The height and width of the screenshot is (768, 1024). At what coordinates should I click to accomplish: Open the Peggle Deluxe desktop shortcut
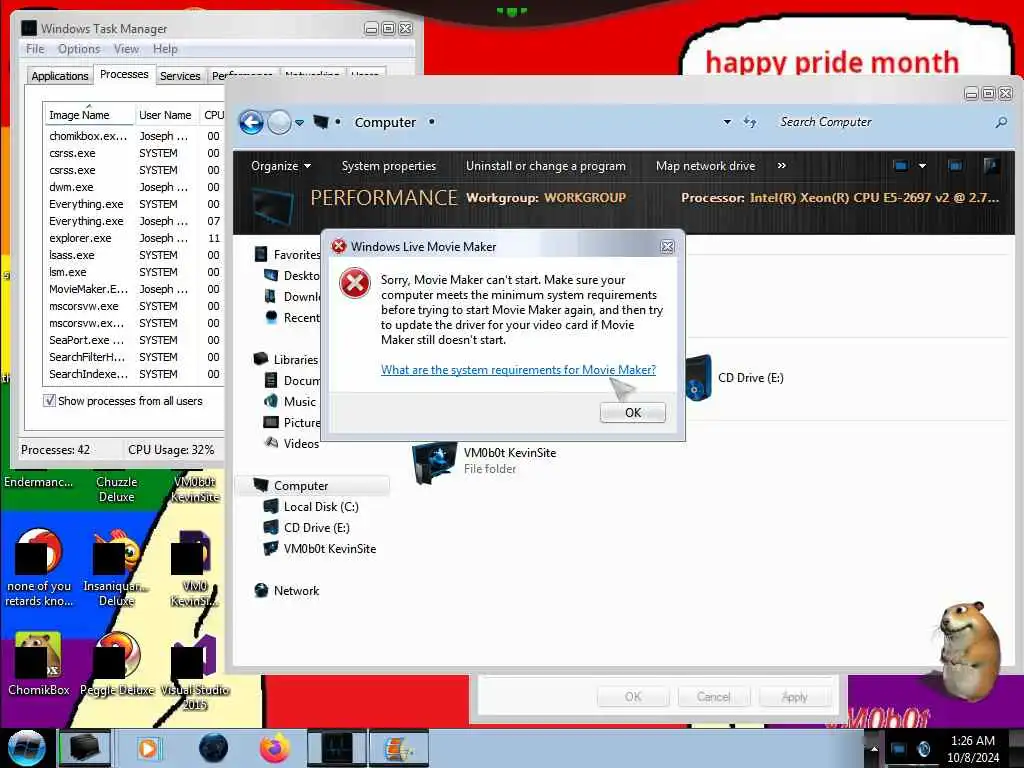pyautogui.click(x=117, y=664)
